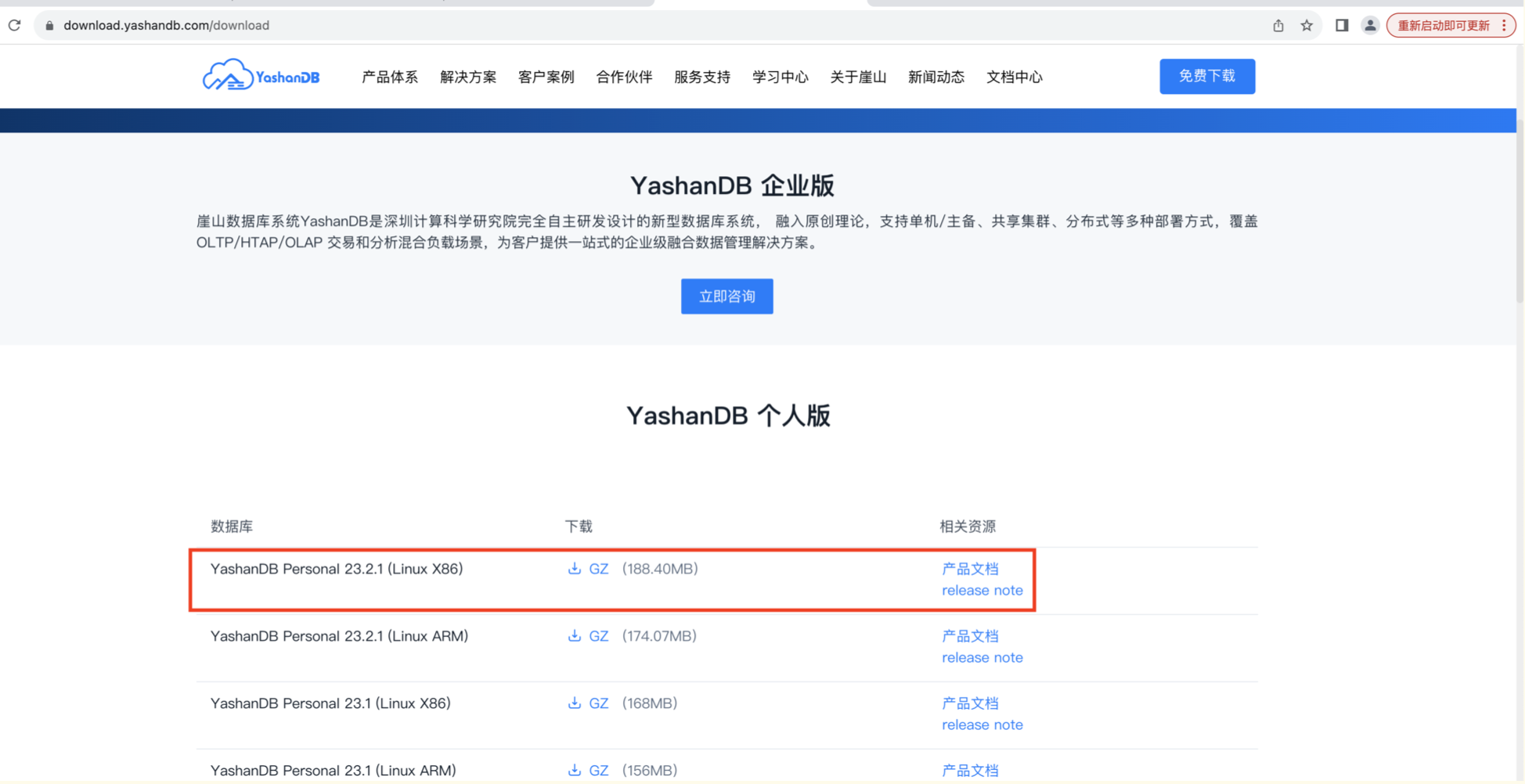This screenshot has height=784, width=1525.
Task: Open 产品文档 for 23.2.1 Linux ARM
Action: pyautogui.click(x=971, y=636)
